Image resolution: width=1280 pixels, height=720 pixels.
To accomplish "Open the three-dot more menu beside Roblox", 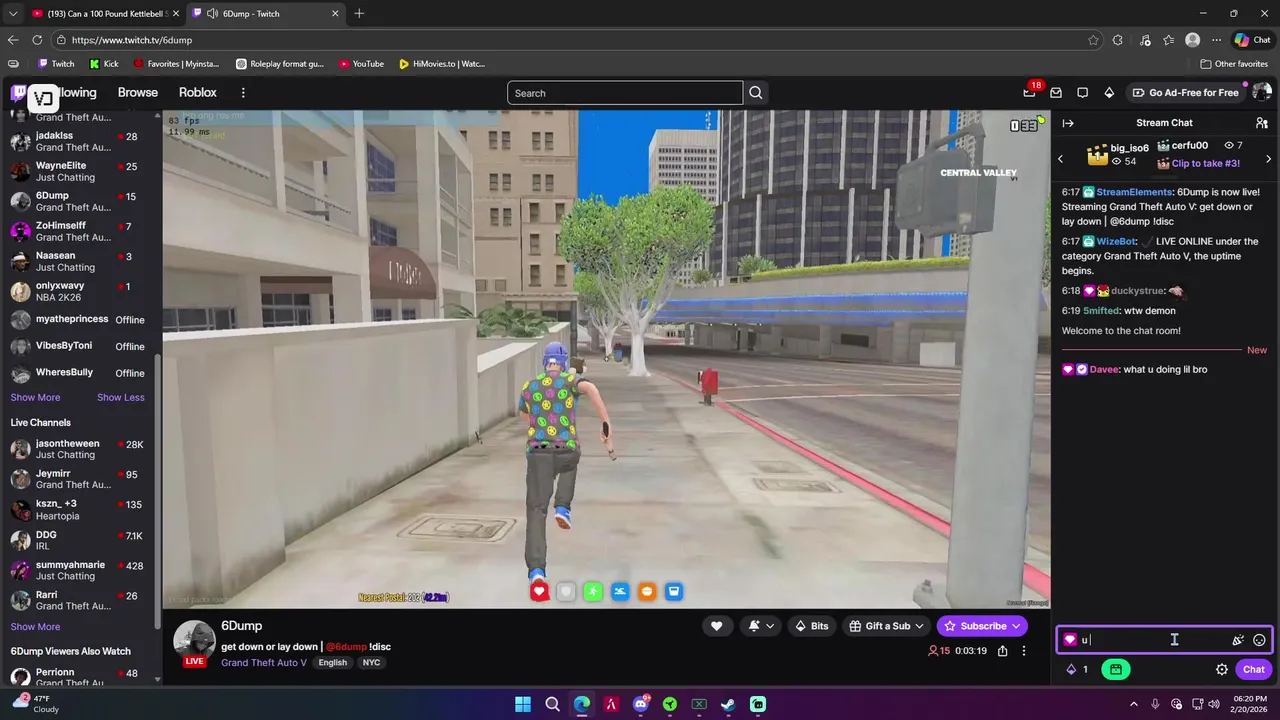I will coord(242,92).
